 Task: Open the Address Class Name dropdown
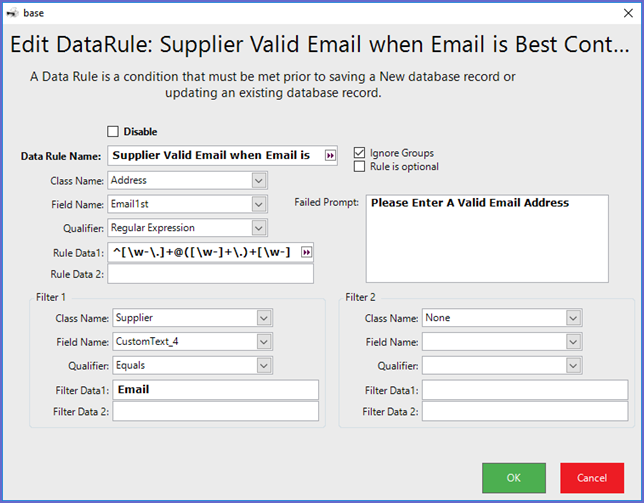(x=258, y=180)
